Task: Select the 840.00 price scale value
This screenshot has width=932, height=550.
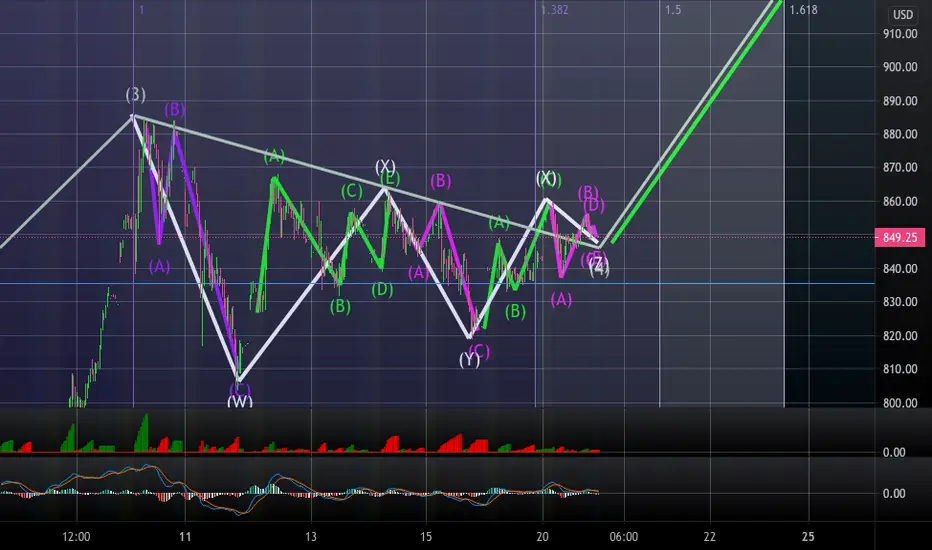Action: [900, 269]
